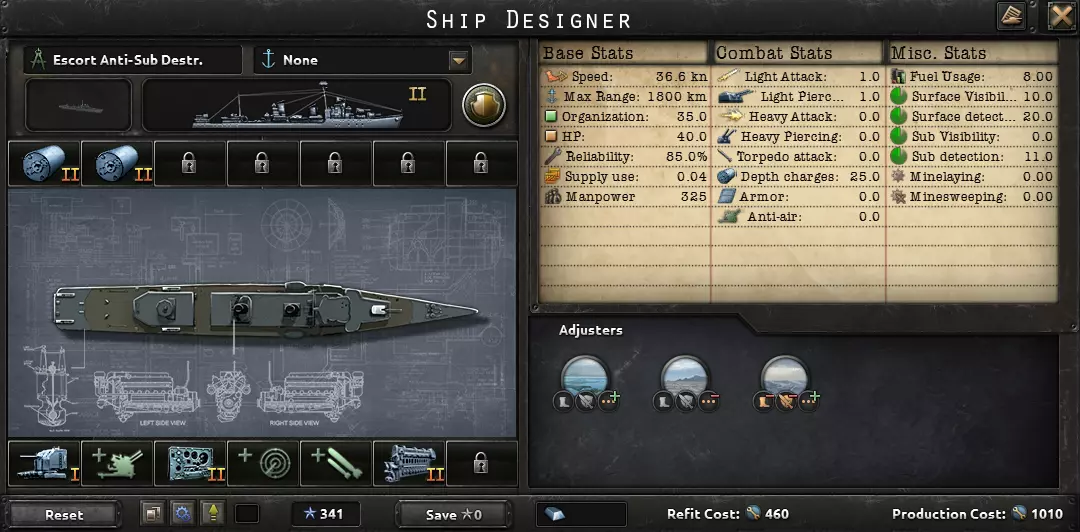The image size is (1080, 532).
Task: Open the hull class II ship selector
Action: 296,105
